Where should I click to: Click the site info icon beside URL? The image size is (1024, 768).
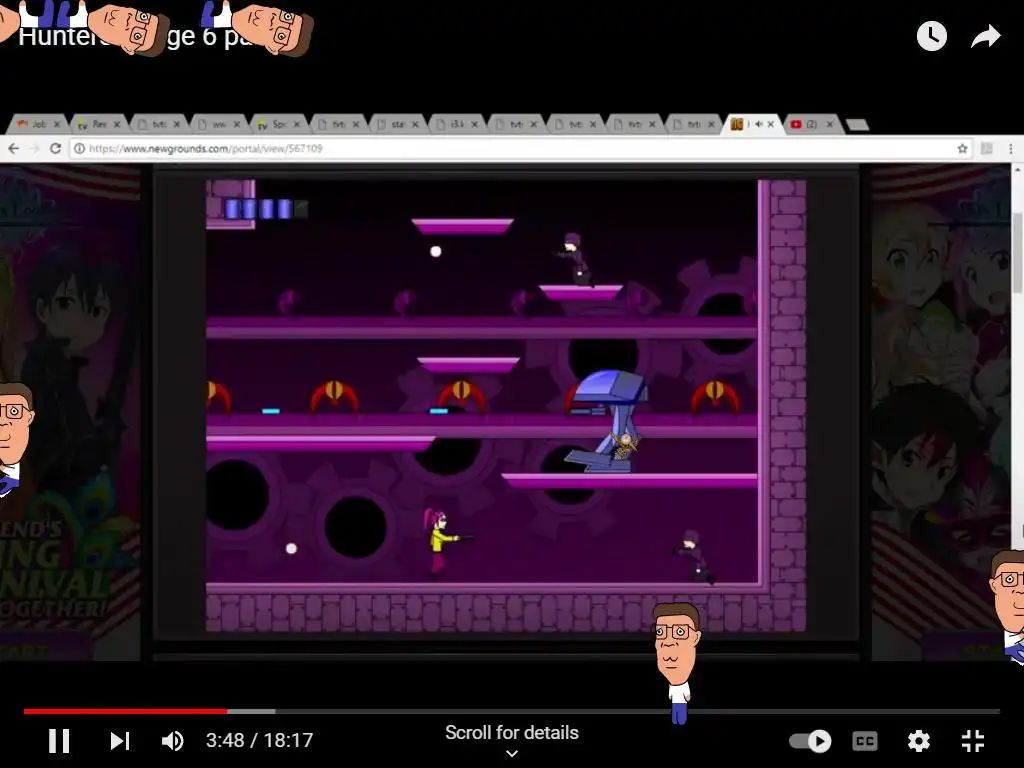pyautogui.click(x=79, y=148)
